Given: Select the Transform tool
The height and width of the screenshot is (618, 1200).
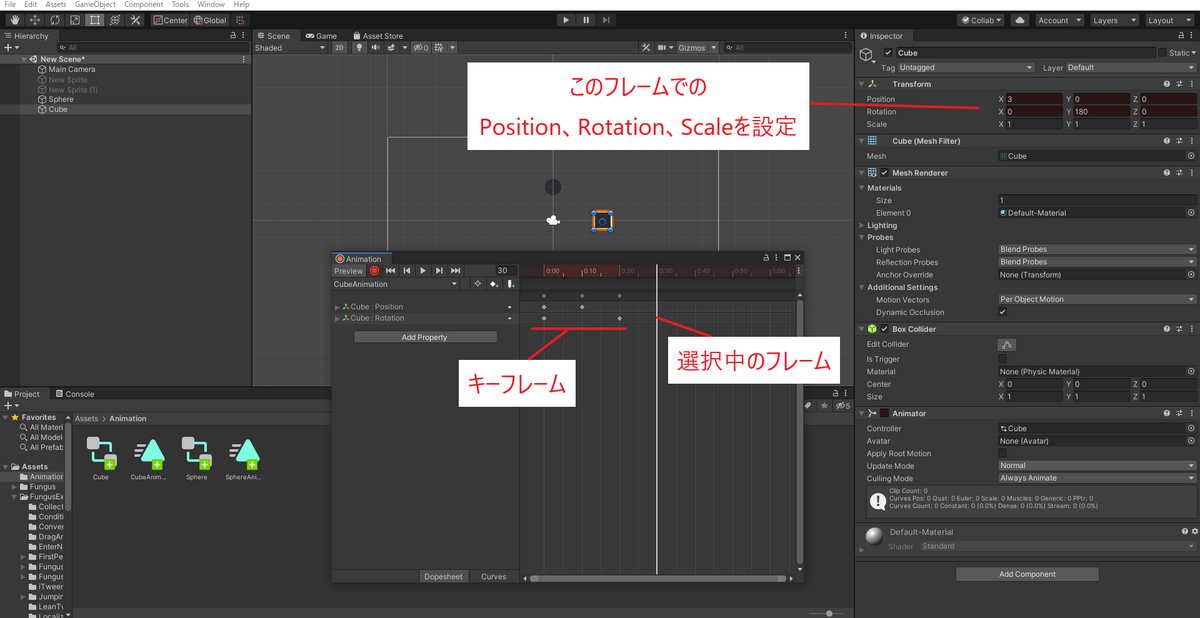Looking at the screenshot, I should tap(115, 20).
